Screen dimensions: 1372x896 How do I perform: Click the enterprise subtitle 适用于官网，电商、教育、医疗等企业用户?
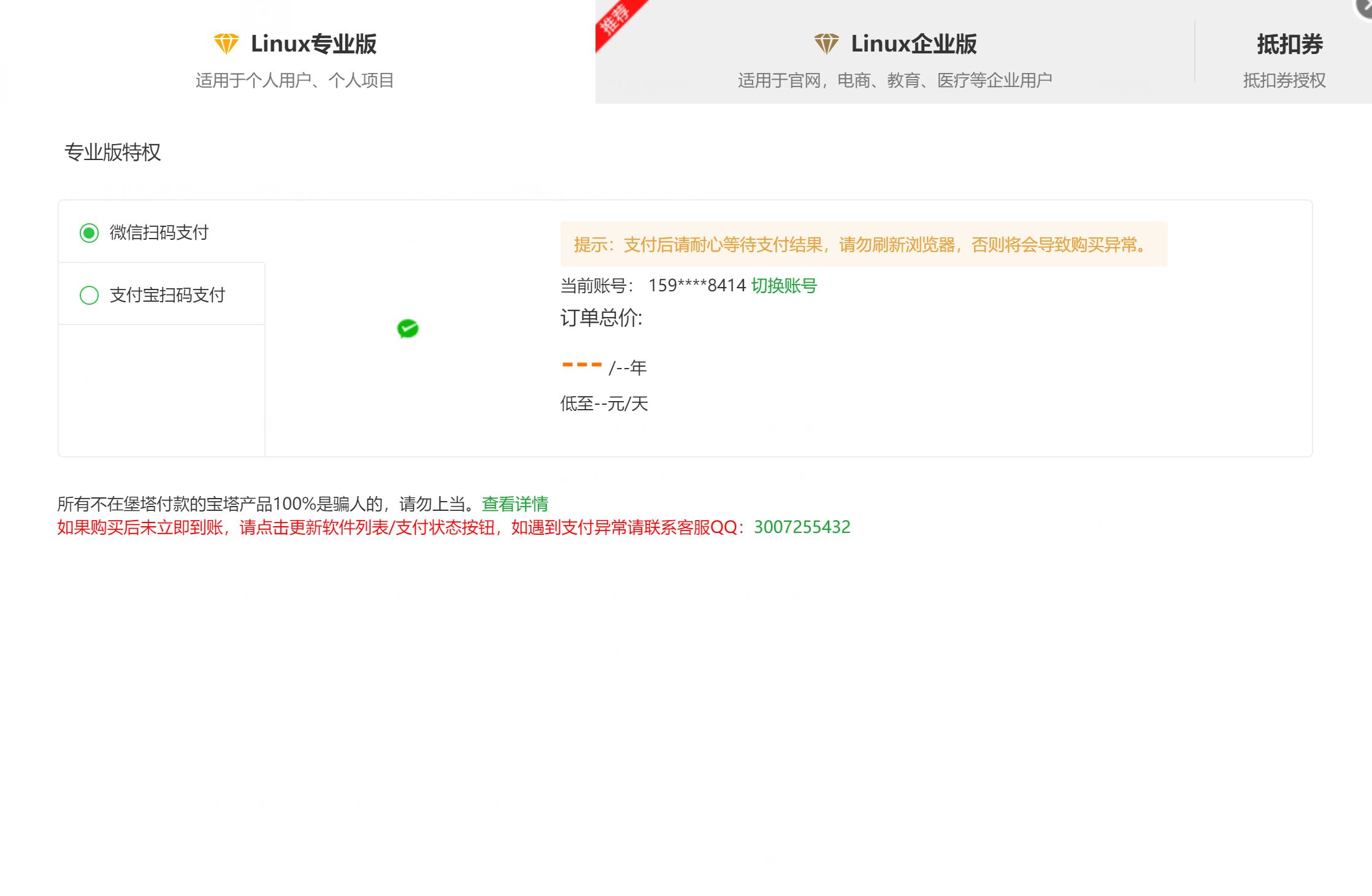tap(895, 80)
